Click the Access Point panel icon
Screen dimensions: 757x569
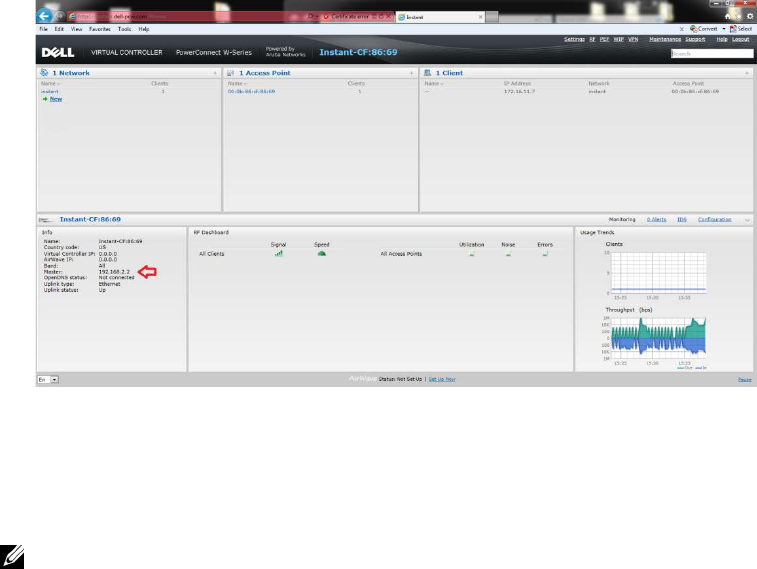[230, 73]
